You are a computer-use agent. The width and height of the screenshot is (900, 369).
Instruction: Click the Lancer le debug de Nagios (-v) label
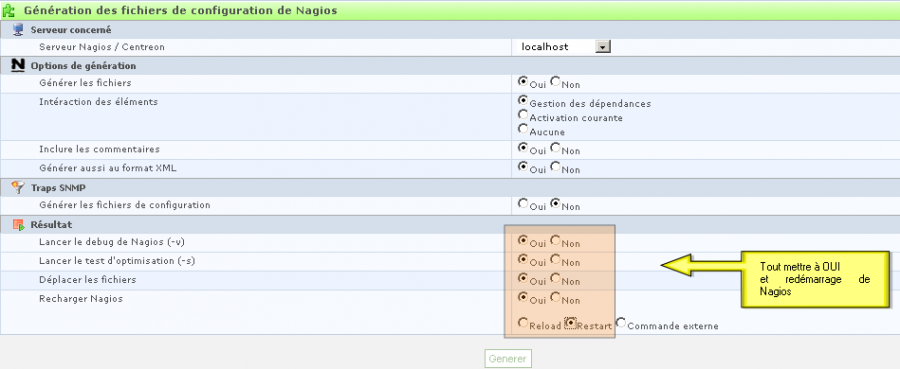coord(112,242)
